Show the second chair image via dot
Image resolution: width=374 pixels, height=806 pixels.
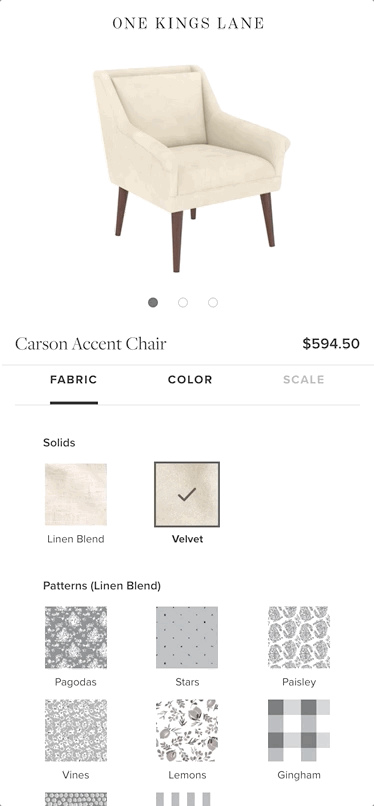(x=182, y=302)
